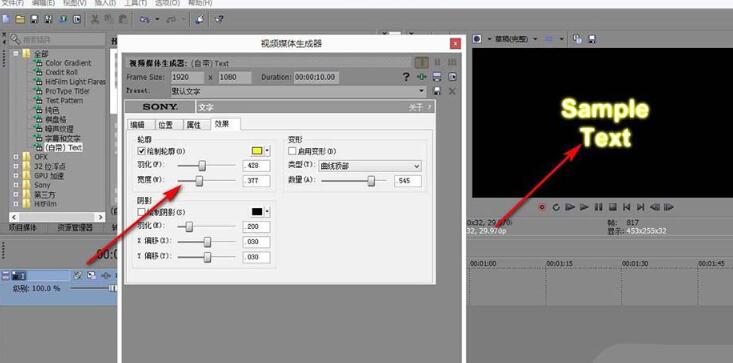The image size is (733, 363).
Task: Open the Preset dropdown in generator
Action: pyautogui.click(x=422, y=91)
